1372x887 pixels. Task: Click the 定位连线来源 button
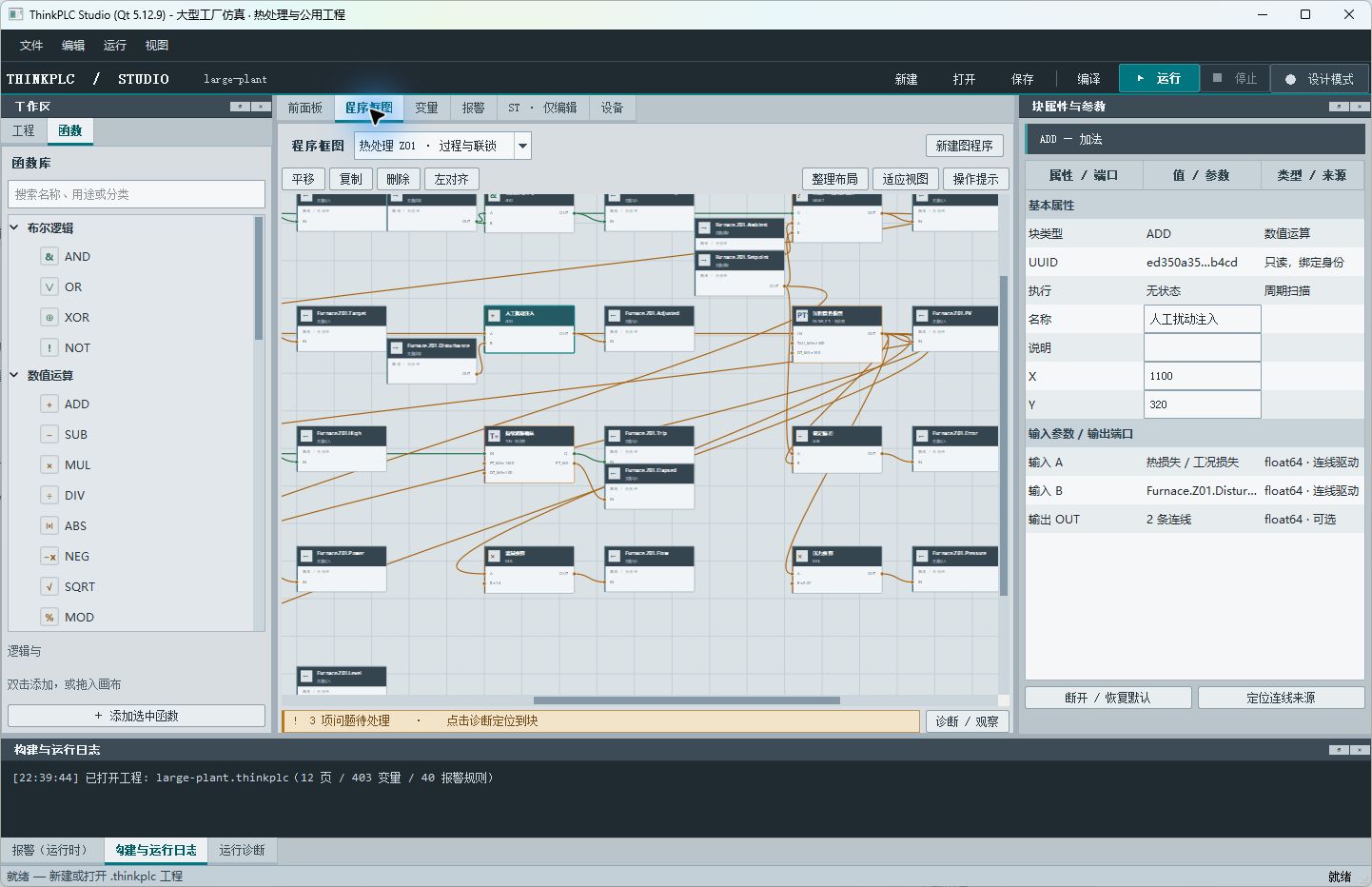[1281, 698]
